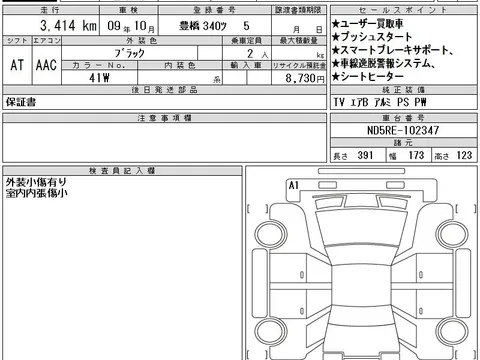480x360 pixels.
Task: Click the width value 173
Action: pyautogui.click(x=416, y=155)
